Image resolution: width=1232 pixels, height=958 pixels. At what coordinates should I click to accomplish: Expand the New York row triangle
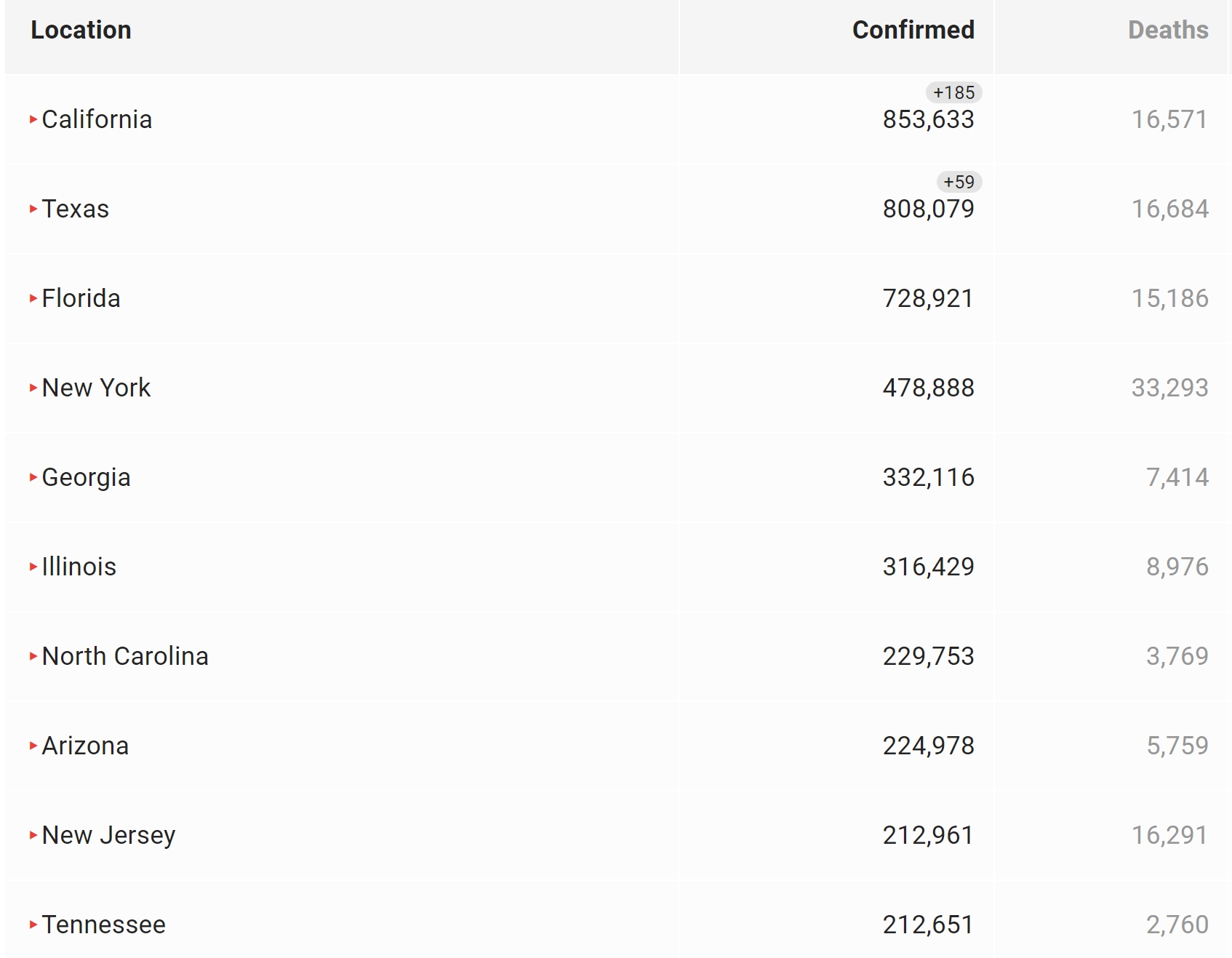[x=33, y=388]
